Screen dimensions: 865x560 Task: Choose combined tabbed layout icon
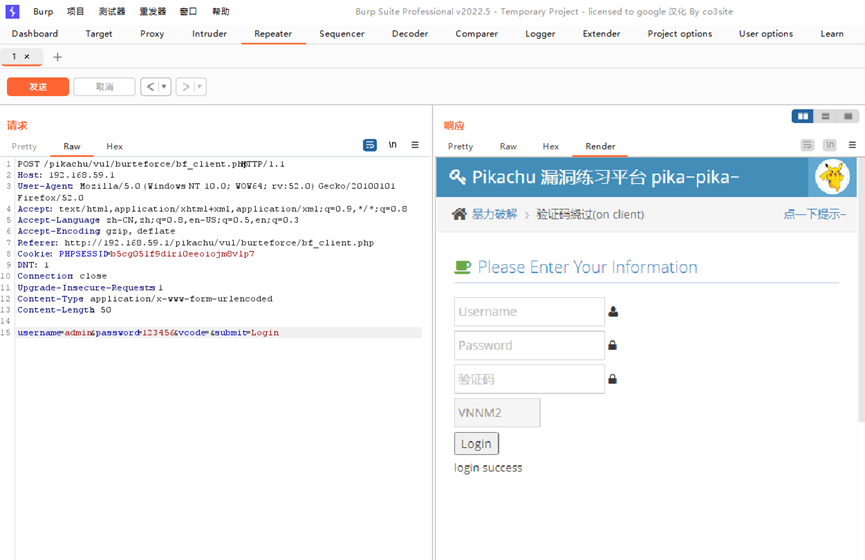coord(848,116)
